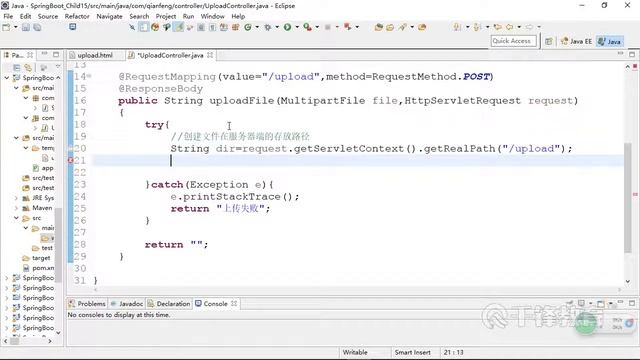Open the Declaration view tab

169,304
